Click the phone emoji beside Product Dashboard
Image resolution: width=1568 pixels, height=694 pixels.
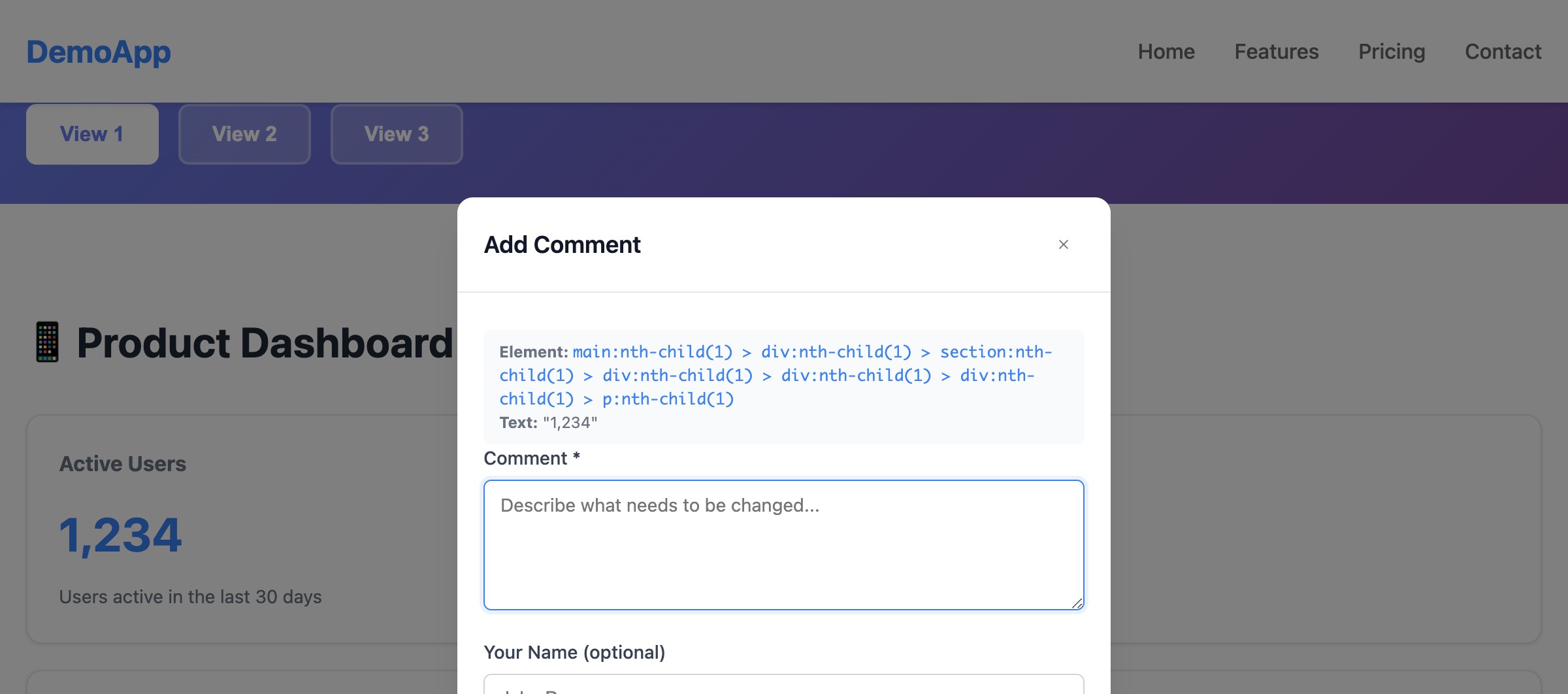[x=46, y=341]
